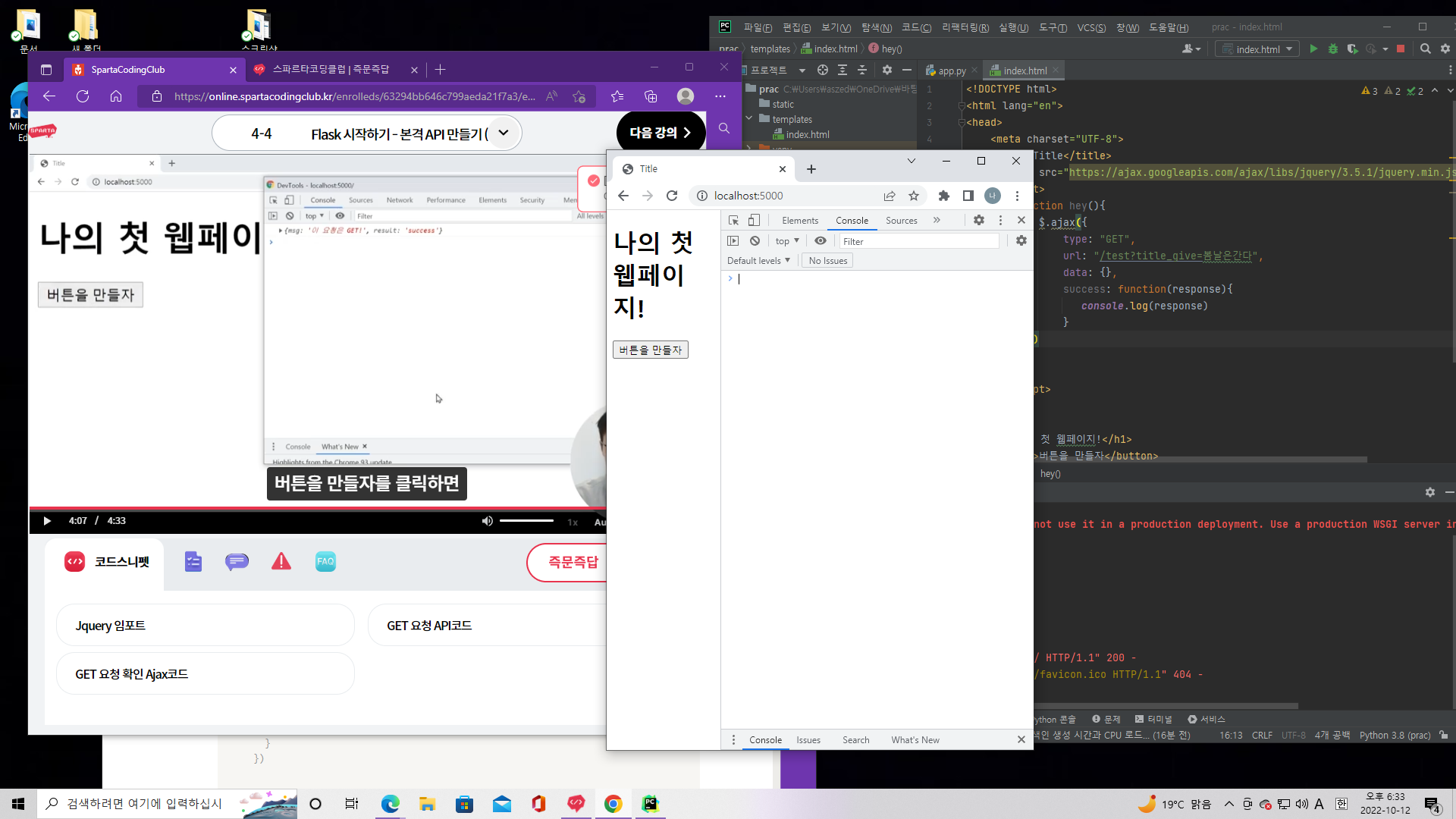
Task: Open the Default levels dropdown
Action: (x=758, y=261)
